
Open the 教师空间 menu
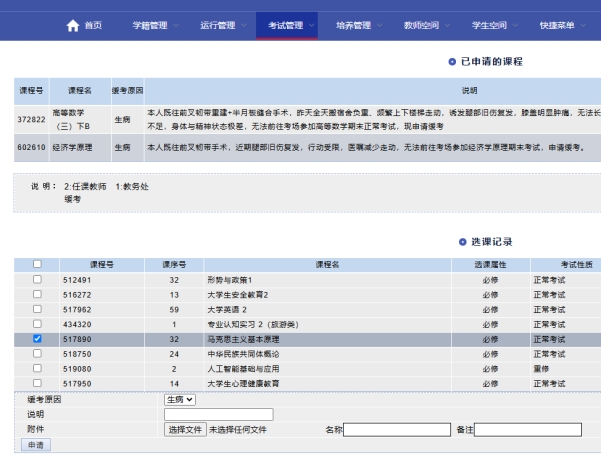pyautogui.click(x=421, y=26)
